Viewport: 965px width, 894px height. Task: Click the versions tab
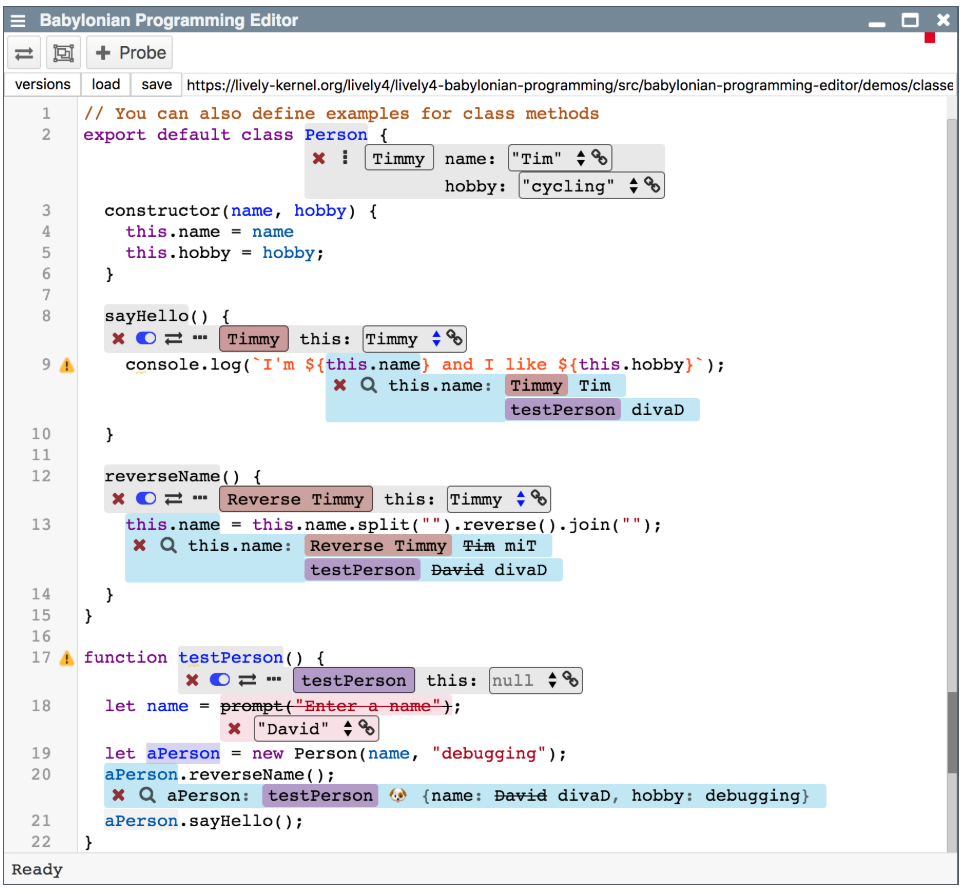43,85
